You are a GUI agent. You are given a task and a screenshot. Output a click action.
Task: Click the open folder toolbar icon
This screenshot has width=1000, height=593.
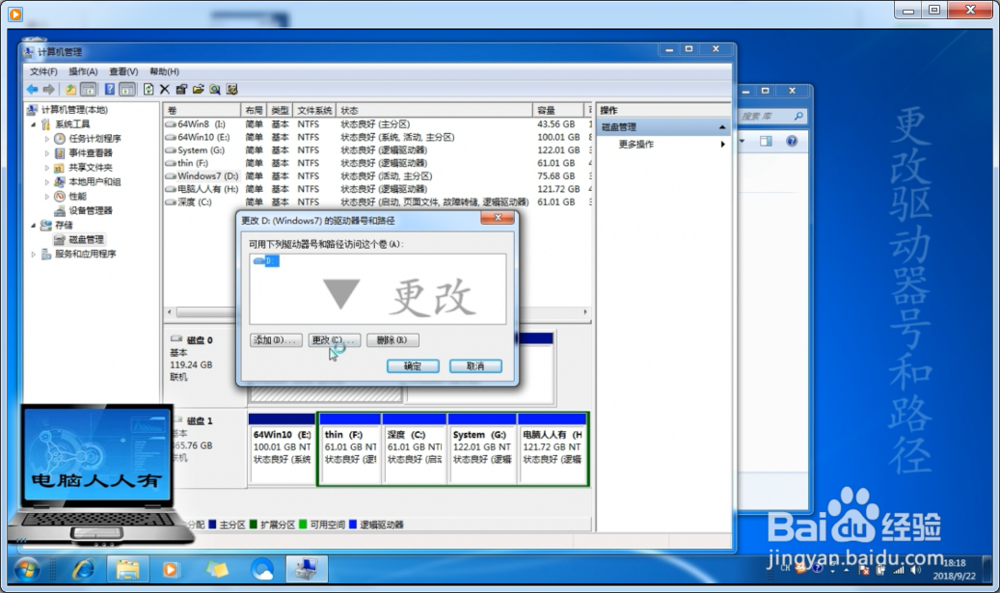pos(198,89)
